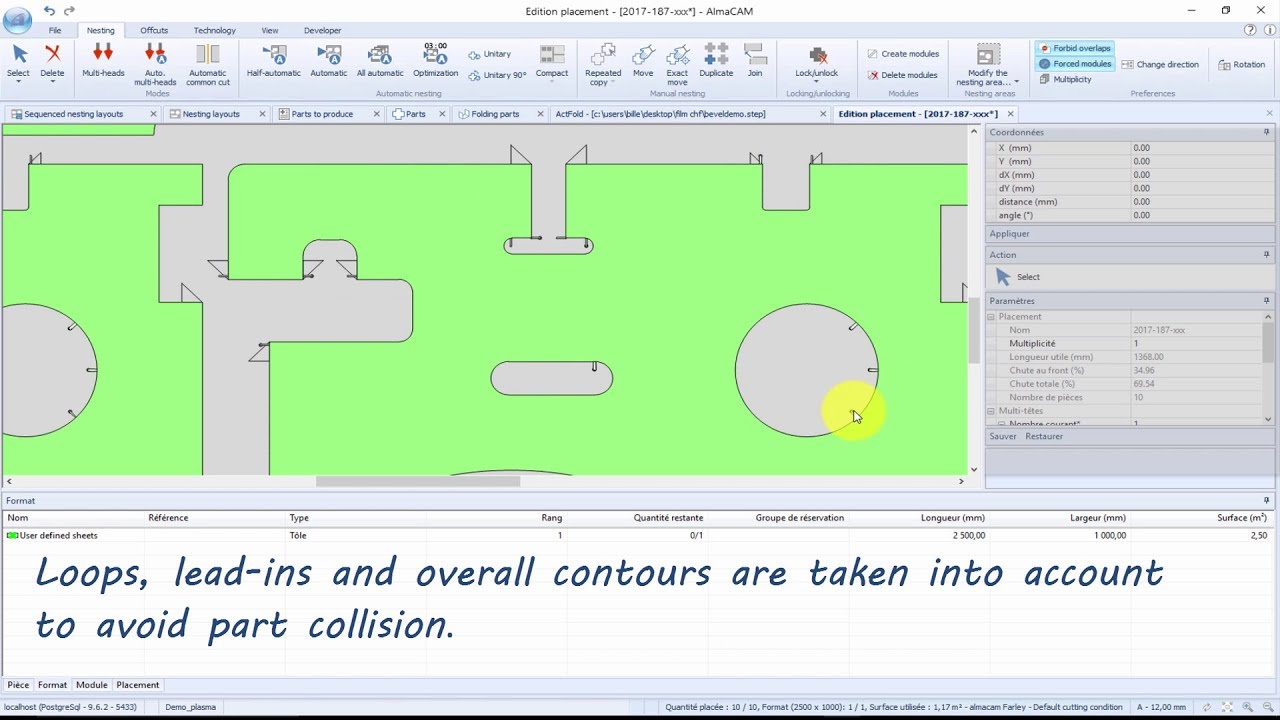Activate Multi-heads mode
The width and height of the screenshot is (1280, 720).
coord(103,60)
